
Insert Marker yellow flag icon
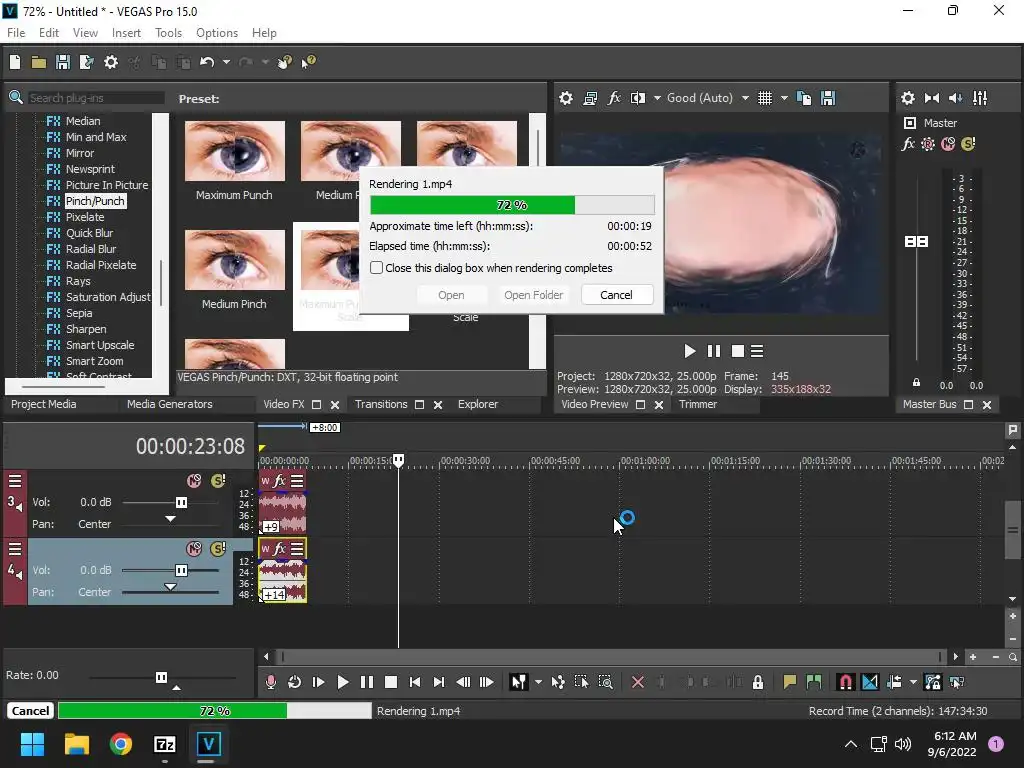[x=790, y=682]
